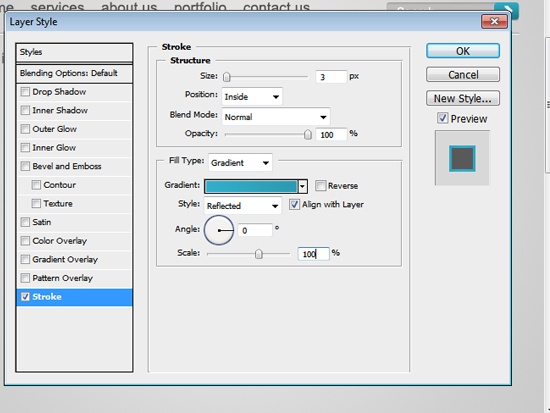Click the teal gradient swatch

point(251,187)
